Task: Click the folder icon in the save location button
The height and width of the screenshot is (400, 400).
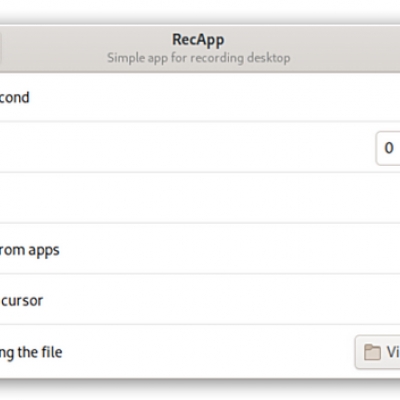Action: pos(372,352)
